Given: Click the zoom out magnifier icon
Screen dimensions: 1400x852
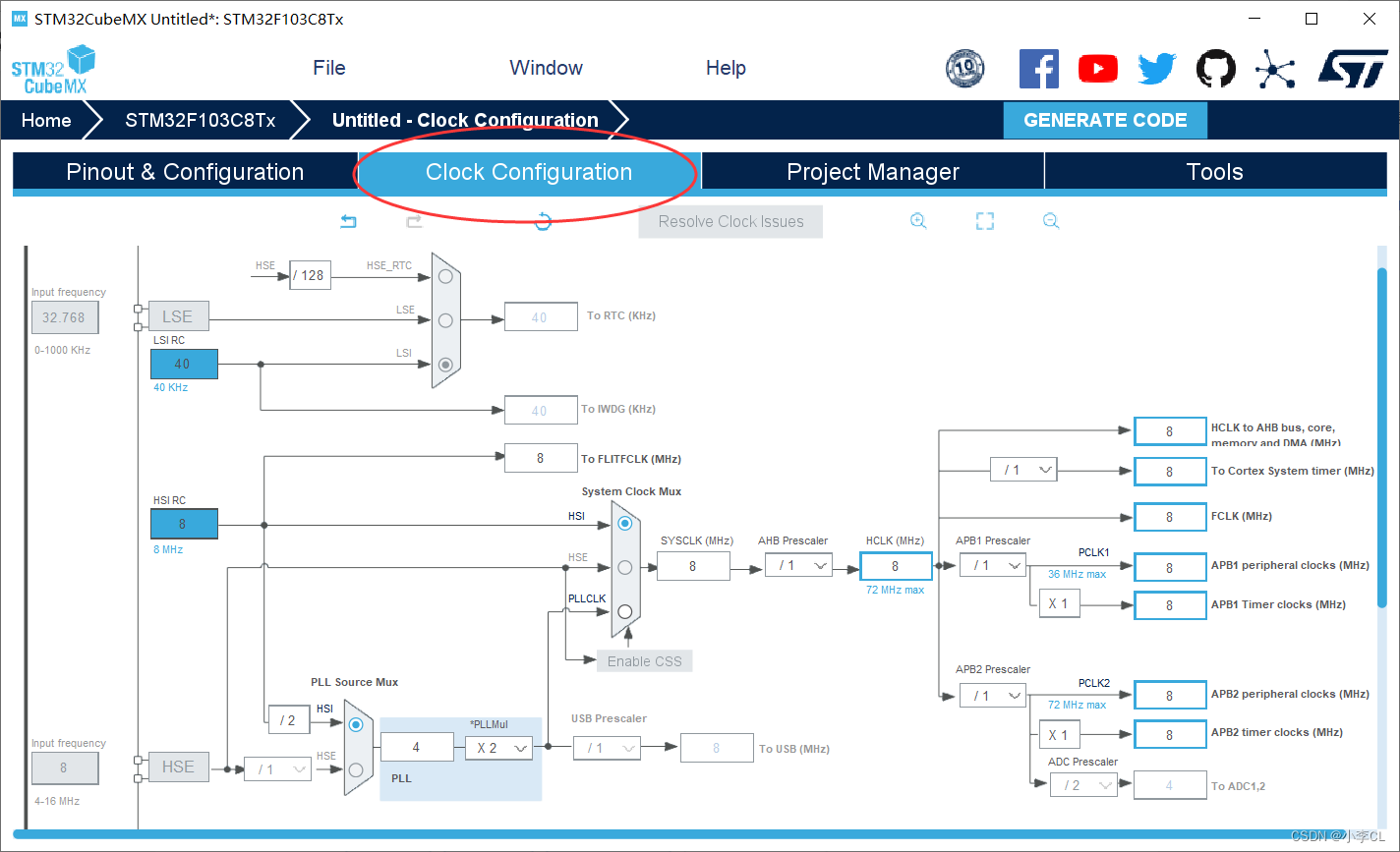Looking at the screenshot, I should [x=1051, y=221].
